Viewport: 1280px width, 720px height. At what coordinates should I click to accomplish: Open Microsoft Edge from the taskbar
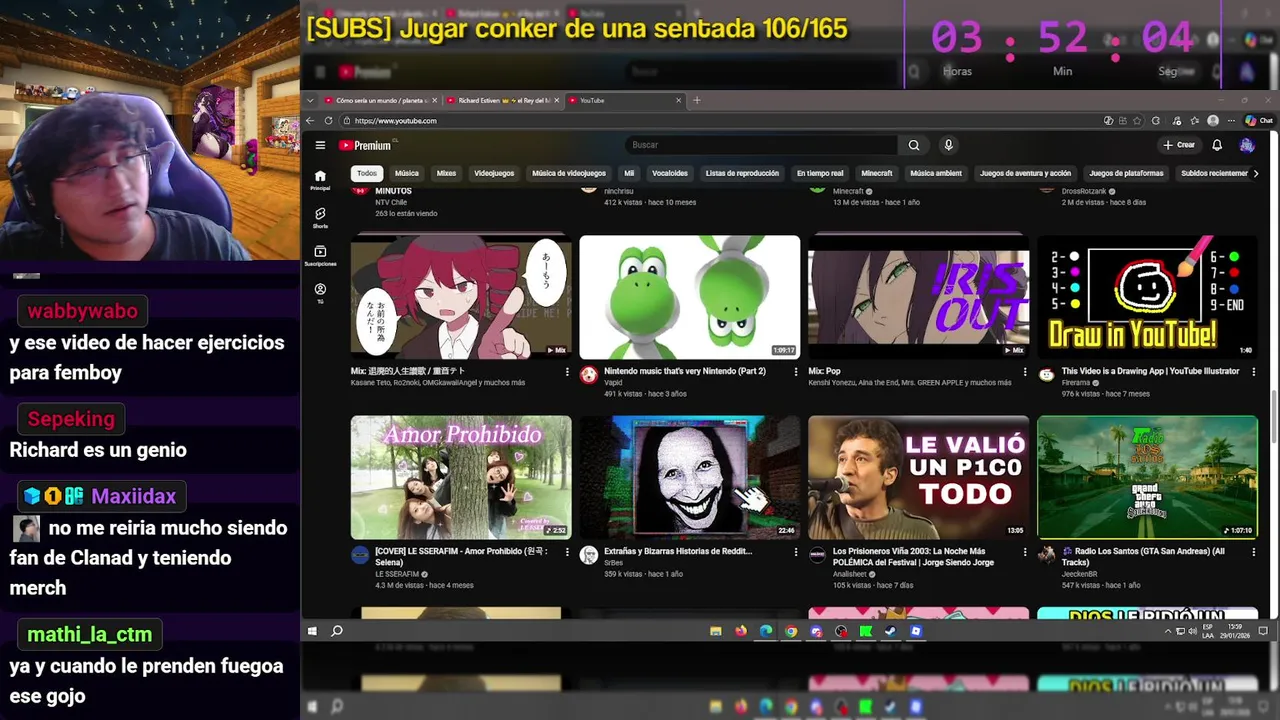coord(766,631)
